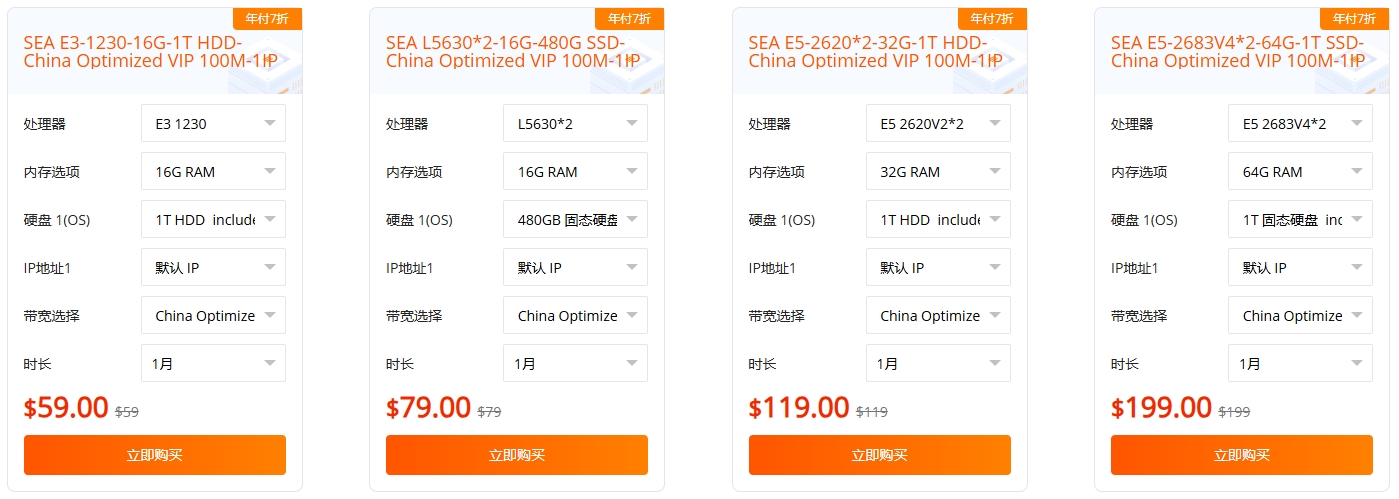This screenshot has height=499, width=1399.
Task: Change the 64G RAM memory option
Action: click(x=1300, y=172)
